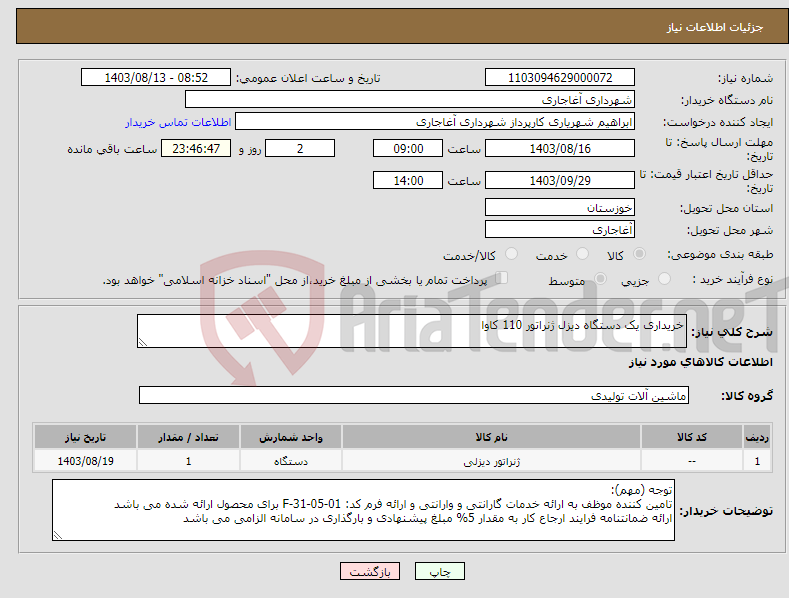This screenshot has height=598, width=789.
Task: Click the دستگاه unit cell
Action: coord(291,461)
